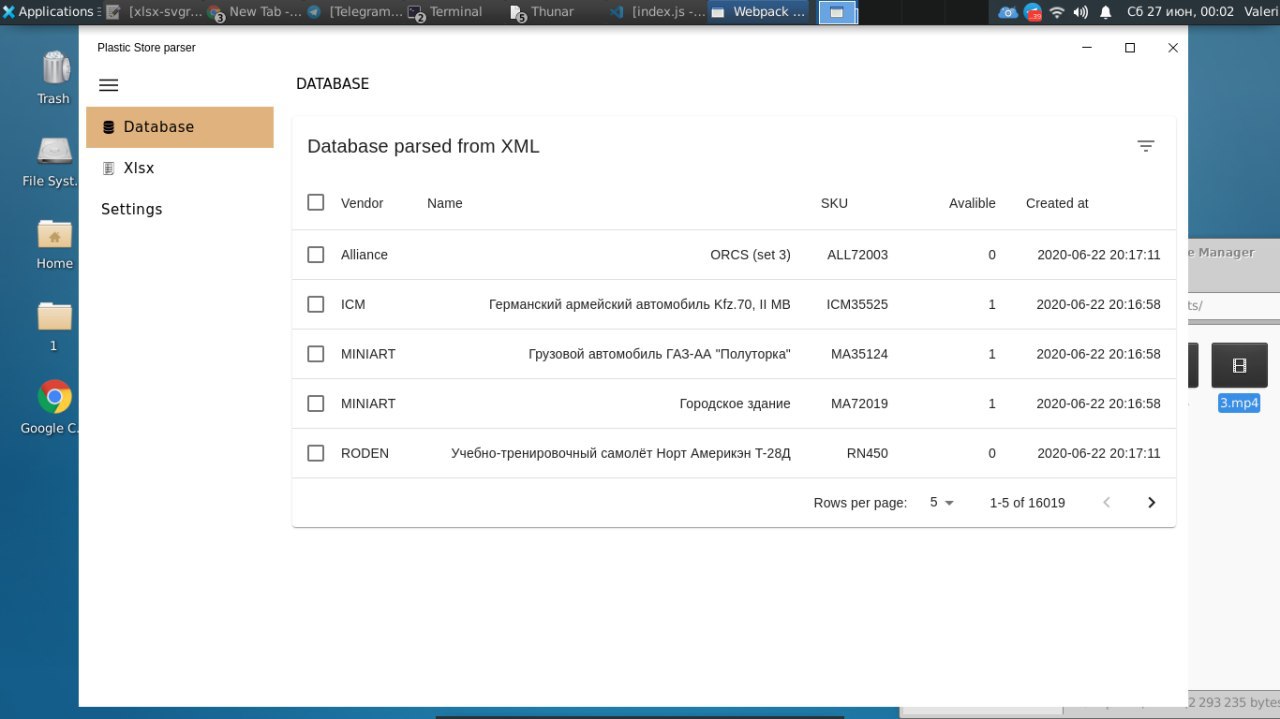Viewport: 1280px width, 719px height.
Task: Open the Telegram tray icon with badge
Action: point(1032,12)
